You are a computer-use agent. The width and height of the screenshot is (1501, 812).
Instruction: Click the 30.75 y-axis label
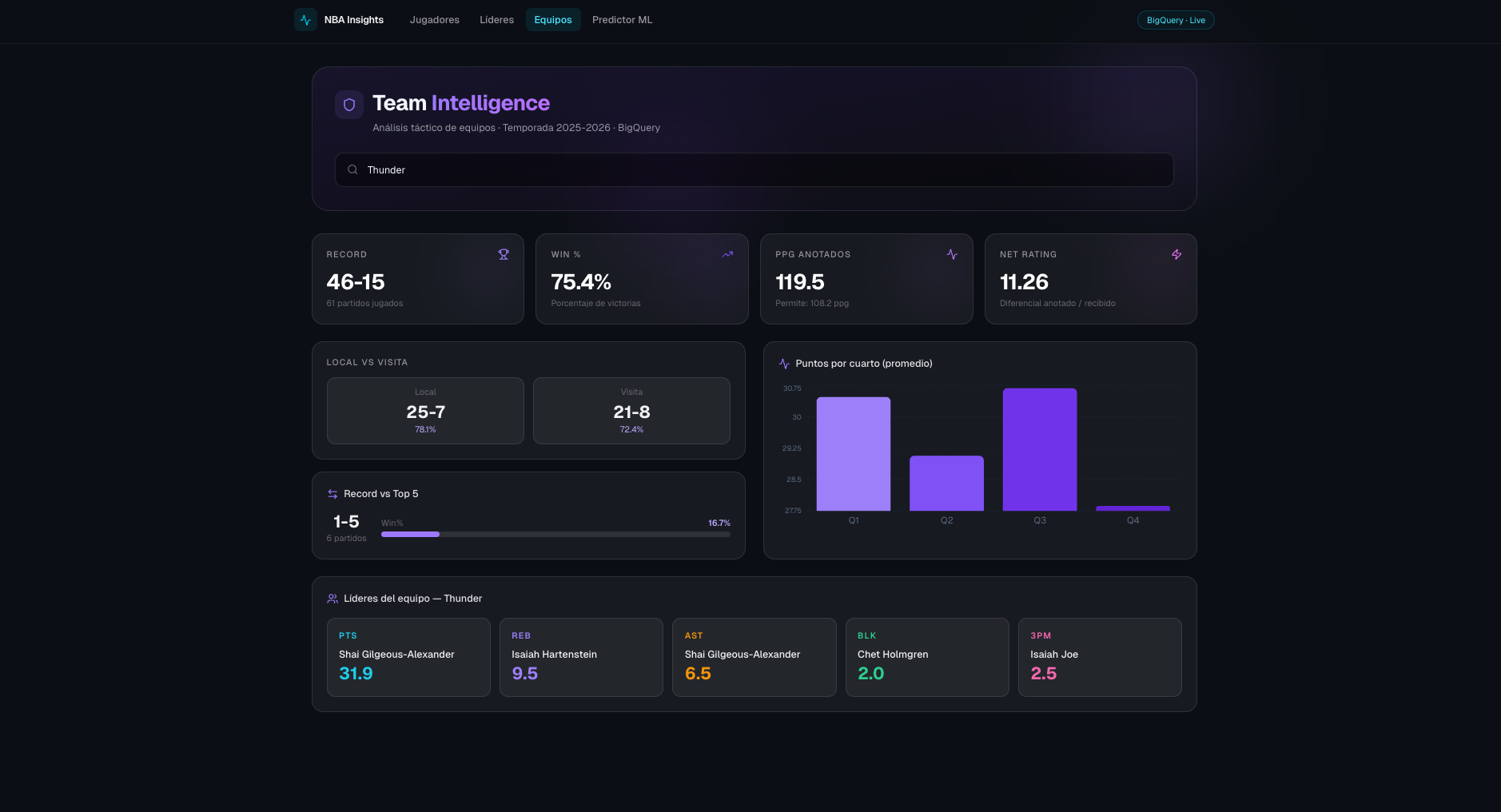792,388
